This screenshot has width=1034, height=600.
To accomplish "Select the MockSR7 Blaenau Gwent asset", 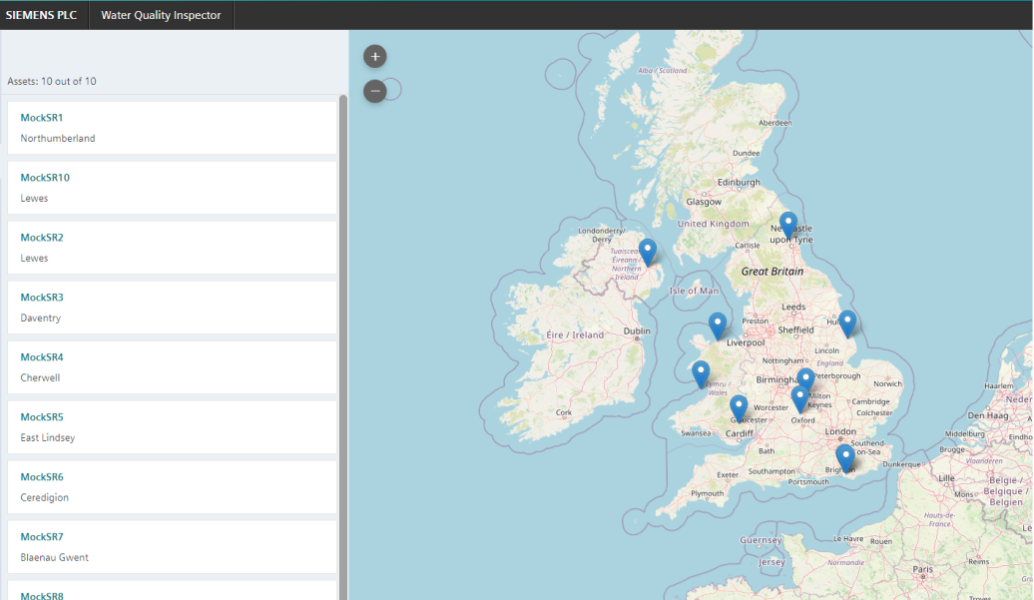I will (x=172, y=547).
